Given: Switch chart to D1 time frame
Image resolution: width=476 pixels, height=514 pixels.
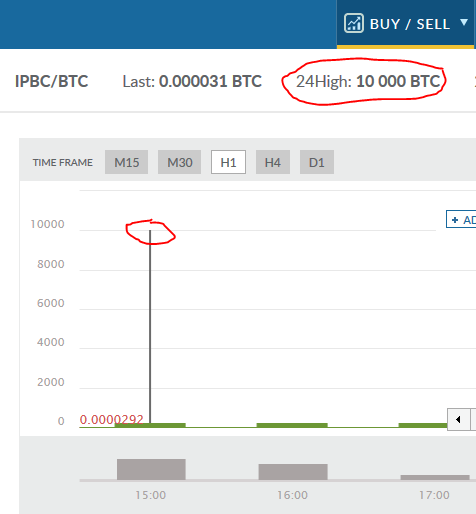Looking at the screenshot, I should pos(317,162).
